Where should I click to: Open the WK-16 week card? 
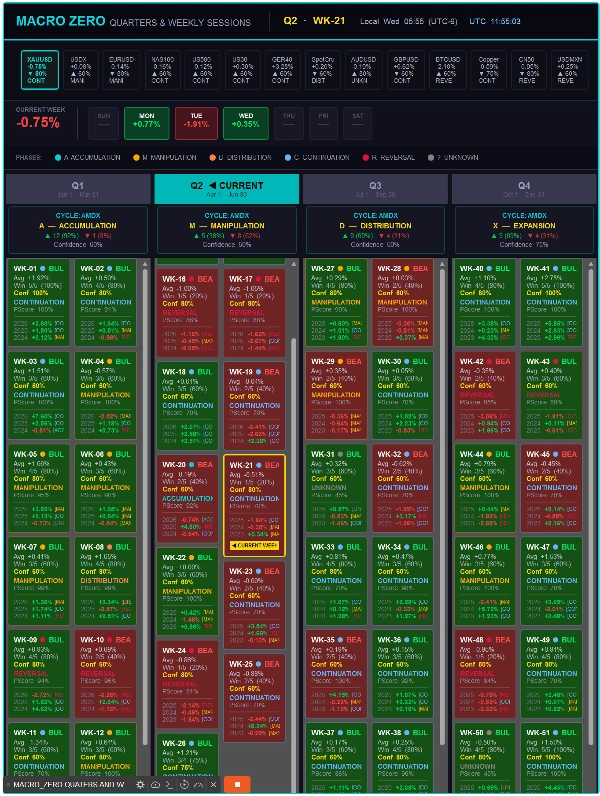(x=187, y=313)
